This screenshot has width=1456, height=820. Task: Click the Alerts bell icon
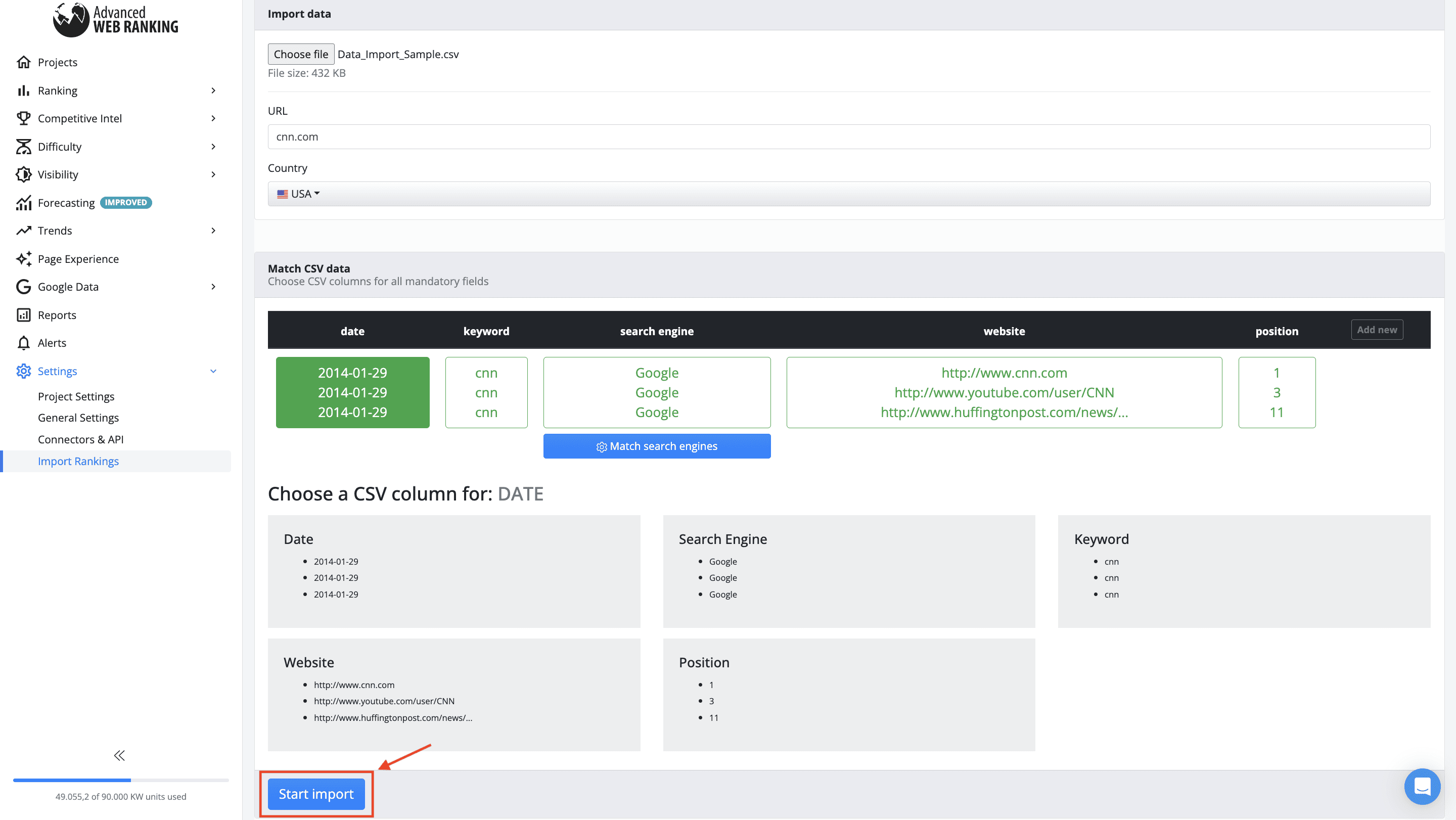23,343
